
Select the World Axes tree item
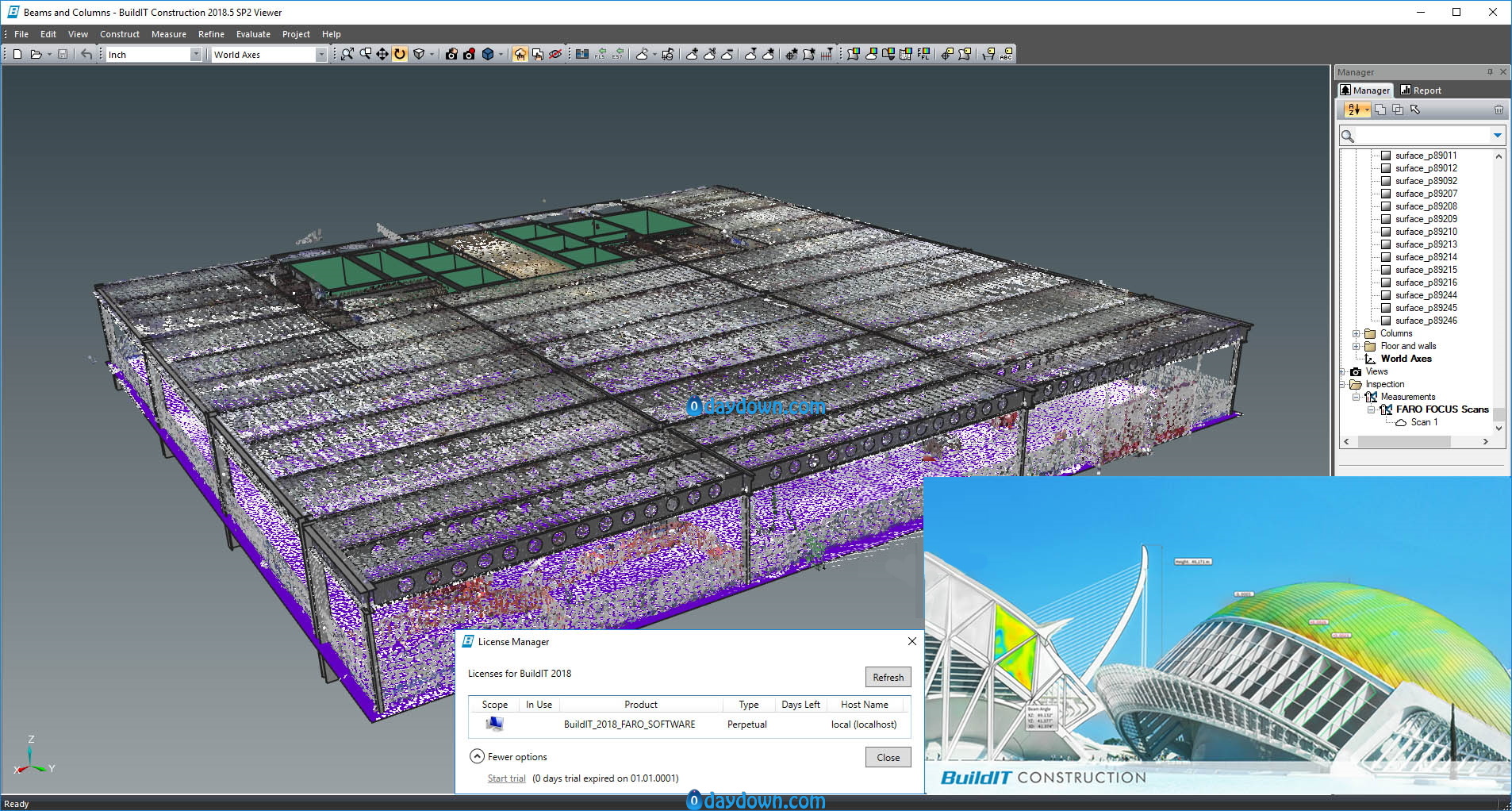tap(1406, 359)
